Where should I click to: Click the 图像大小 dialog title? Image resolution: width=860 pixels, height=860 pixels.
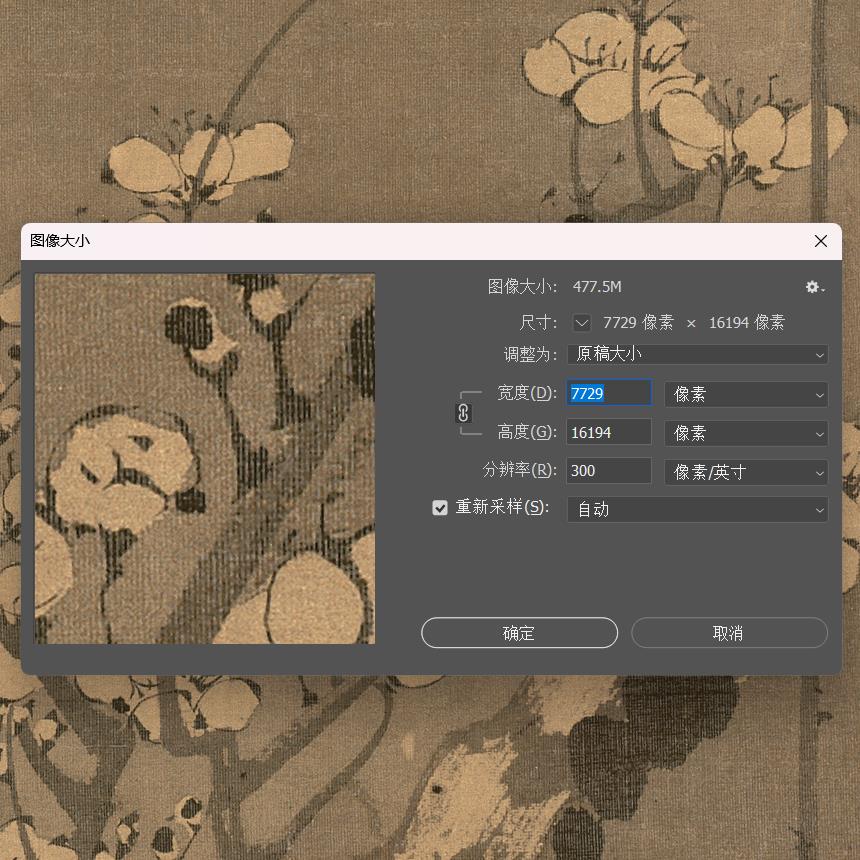pos(60,241)
